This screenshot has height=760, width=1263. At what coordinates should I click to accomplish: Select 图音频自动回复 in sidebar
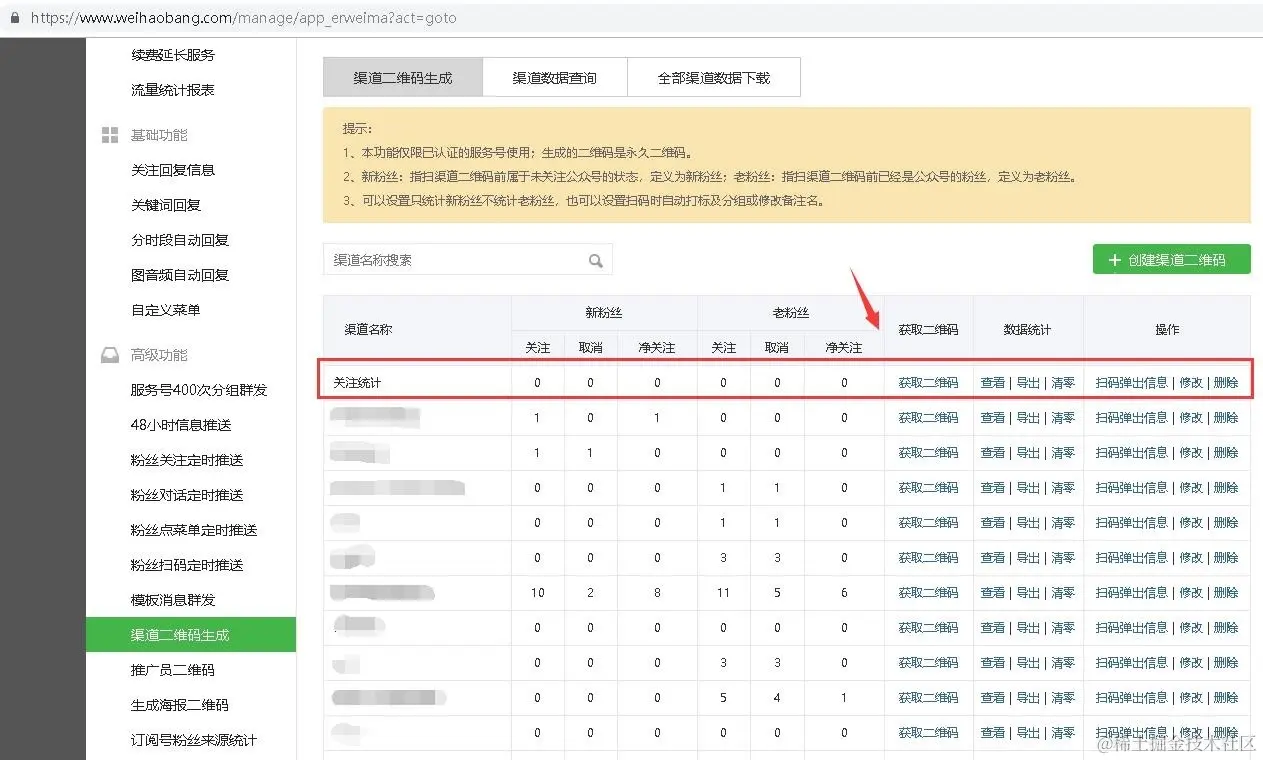point(180,275)
